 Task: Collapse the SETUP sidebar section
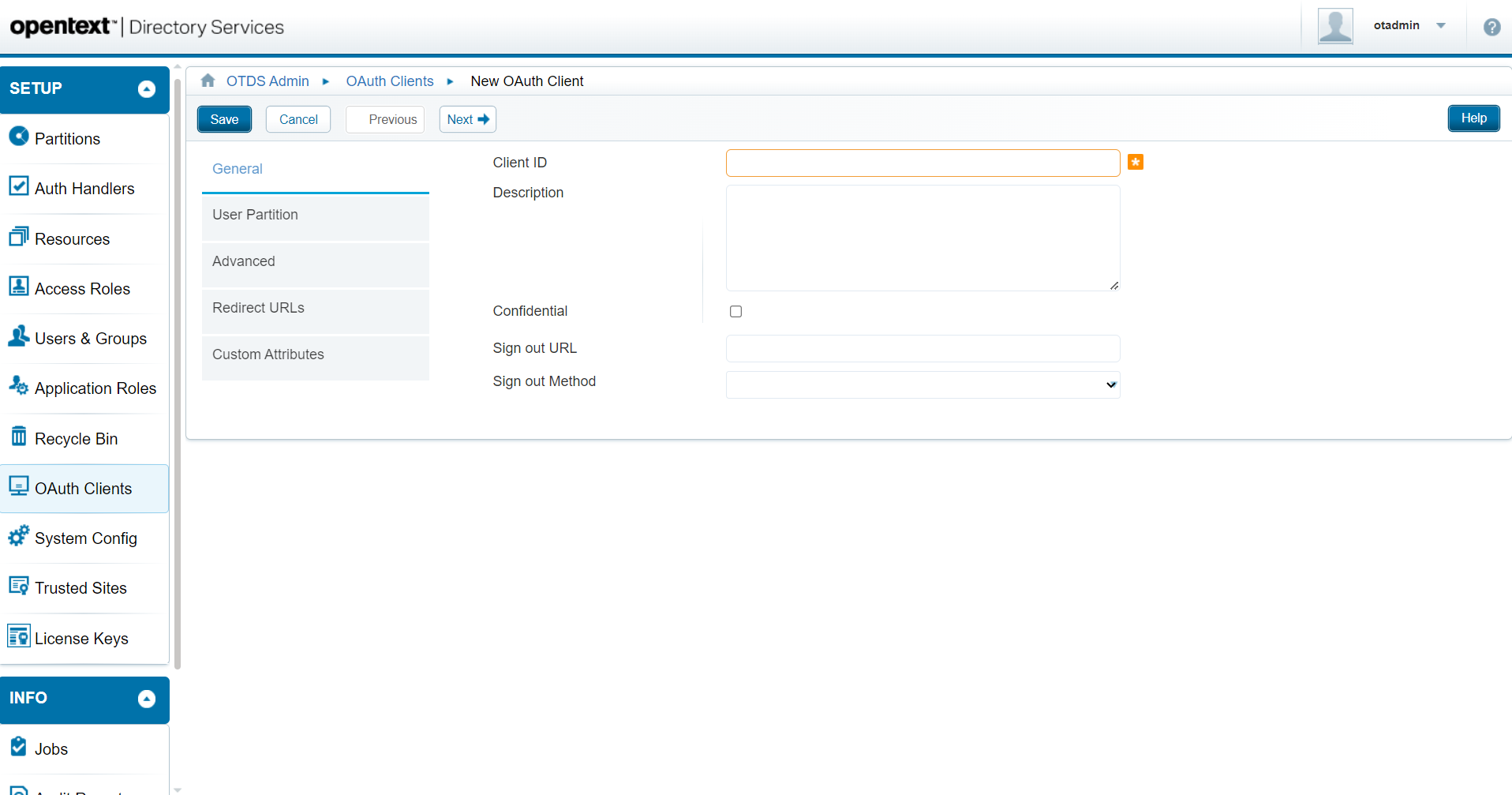(x=147, y=89)
